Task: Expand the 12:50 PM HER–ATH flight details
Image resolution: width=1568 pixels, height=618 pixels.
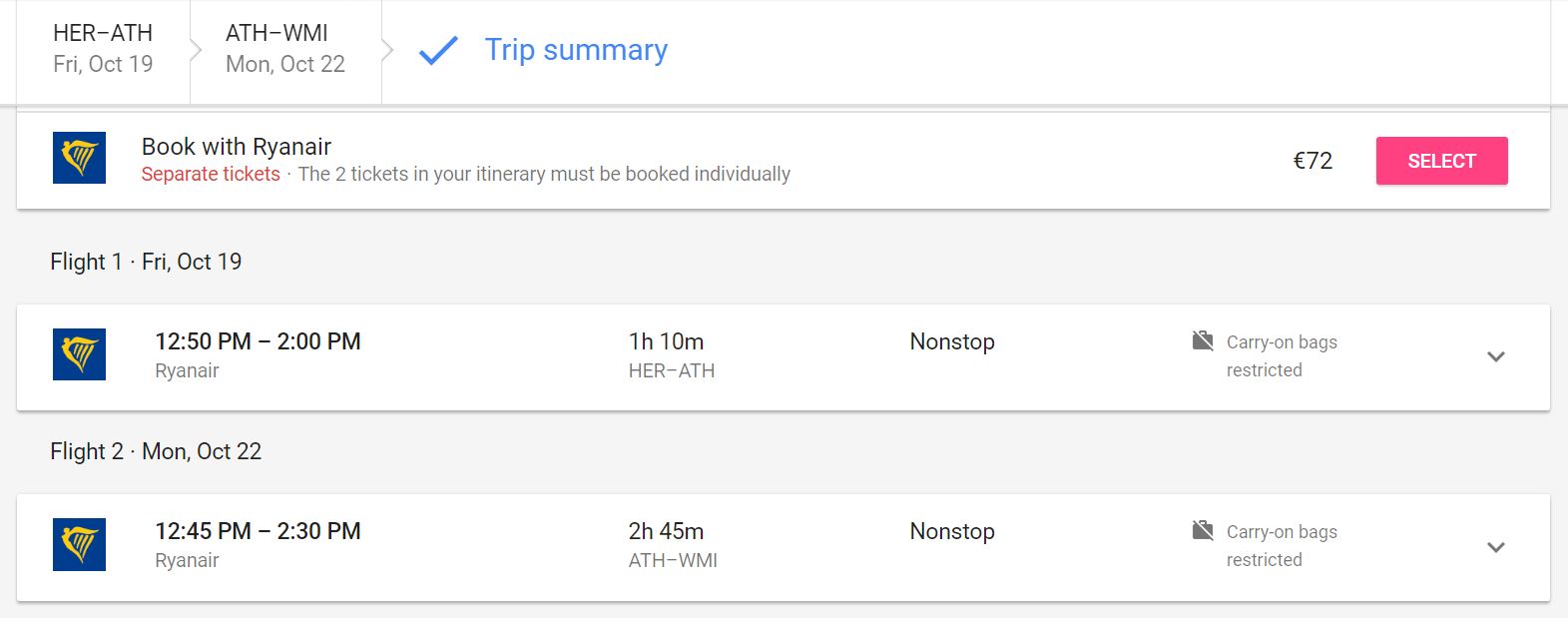Action: [x=1495, y=356]
